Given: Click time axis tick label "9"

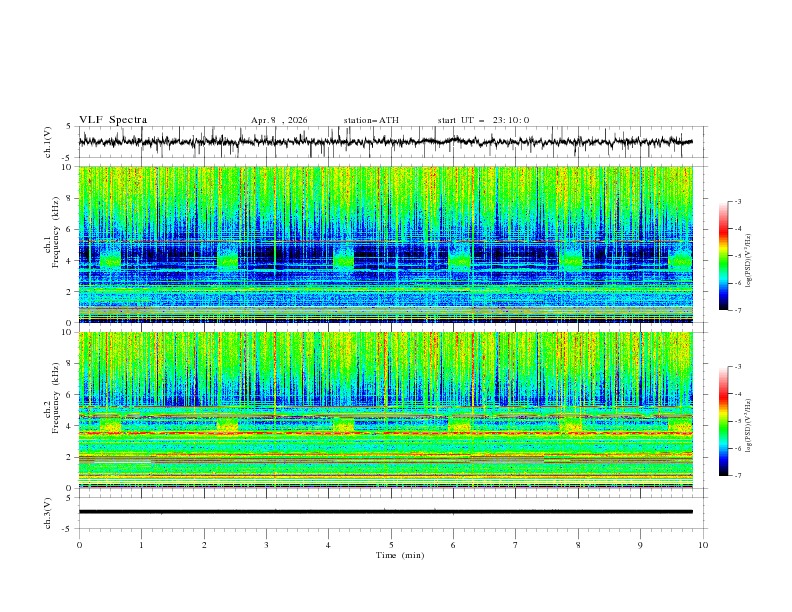Looking at the screenshot, I should 640,545.
